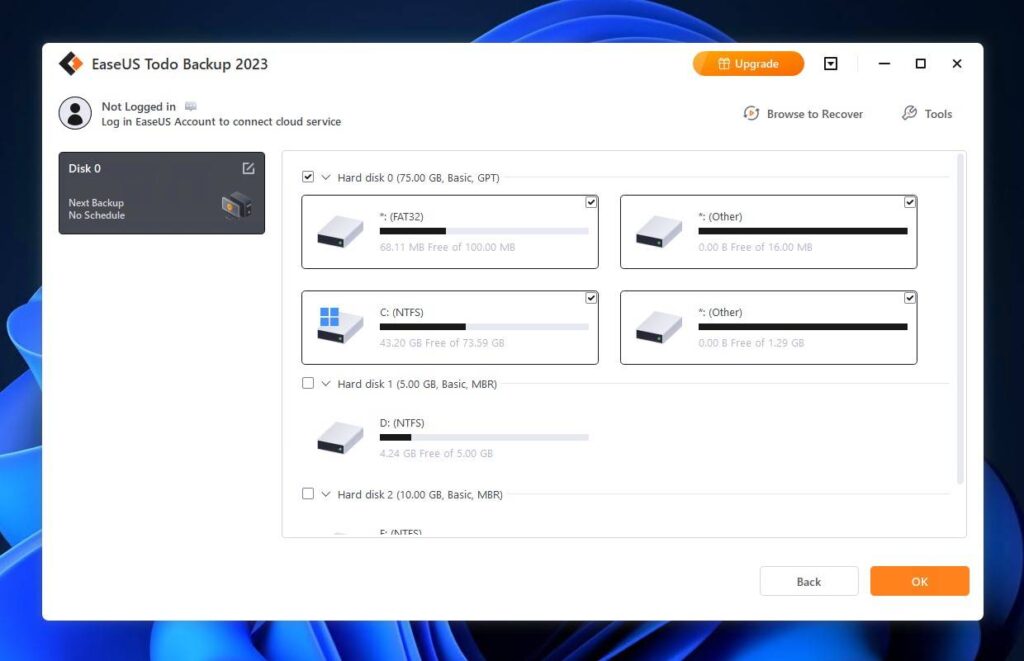Click the 1.29 GB Other partition icon

click(x=656, y=325)
